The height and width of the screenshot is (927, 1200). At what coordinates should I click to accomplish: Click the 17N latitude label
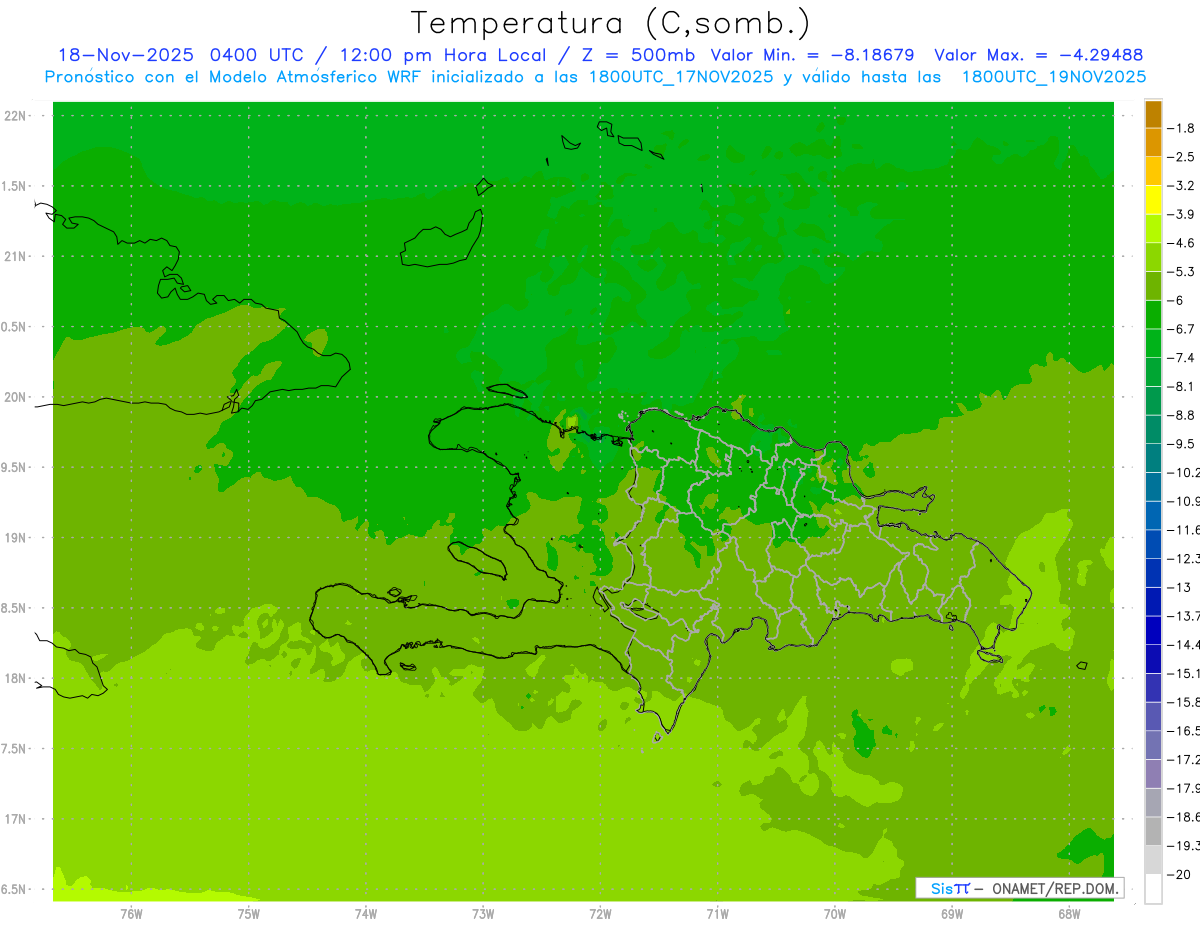coord(16,819)
